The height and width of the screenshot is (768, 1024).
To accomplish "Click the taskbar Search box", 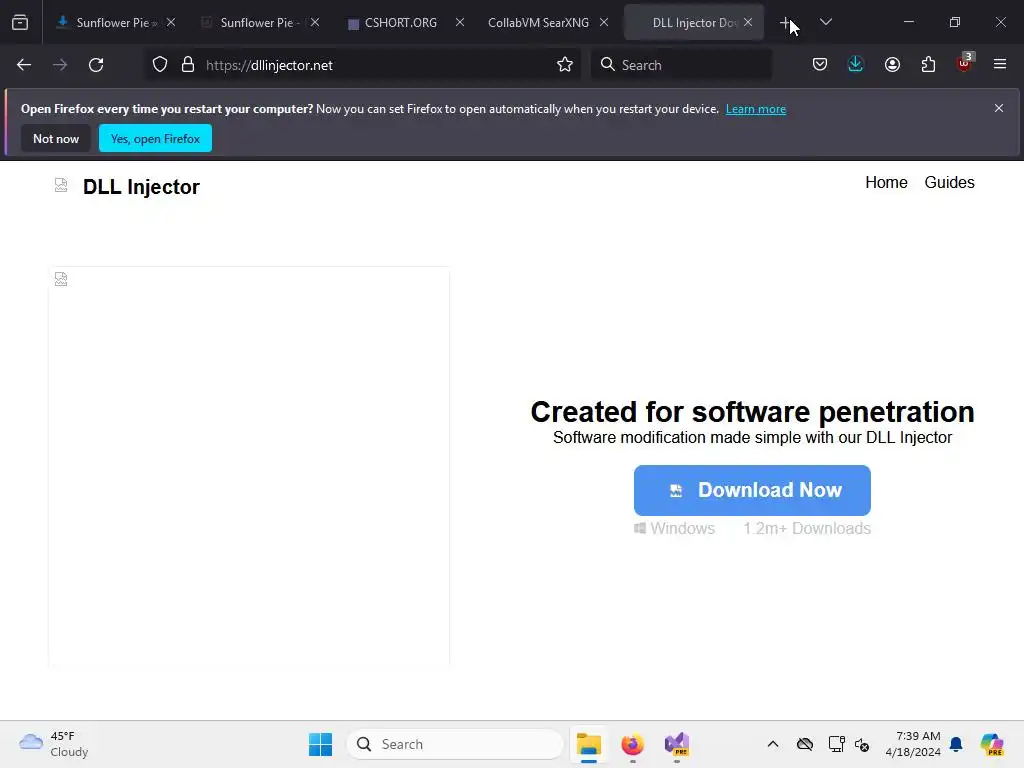I will (455, 744).
